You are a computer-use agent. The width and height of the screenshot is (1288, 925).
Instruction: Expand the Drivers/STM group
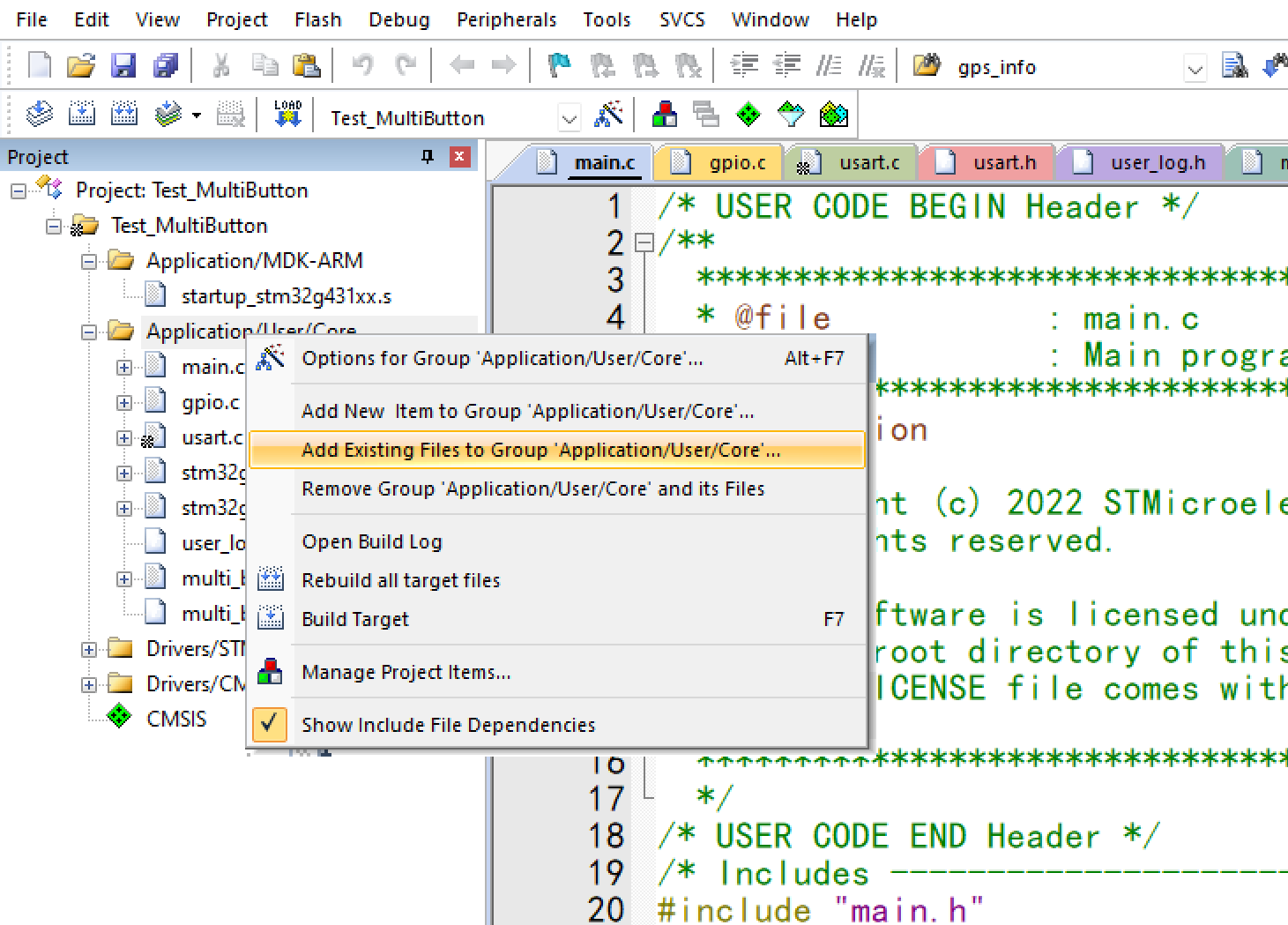(88, 649)
